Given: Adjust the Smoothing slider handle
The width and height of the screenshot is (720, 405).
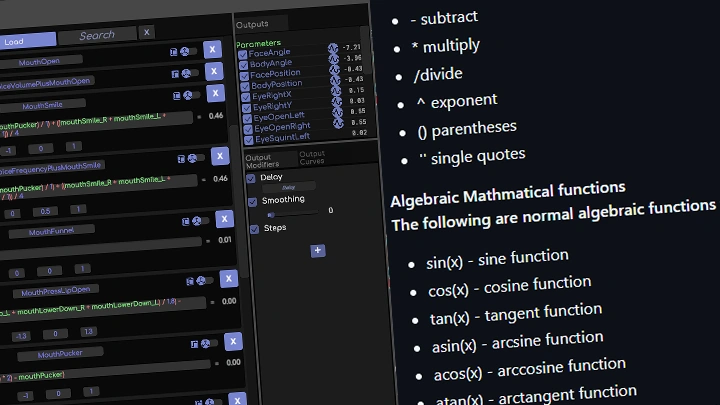Looking at the screenshot, I should 271,214.
